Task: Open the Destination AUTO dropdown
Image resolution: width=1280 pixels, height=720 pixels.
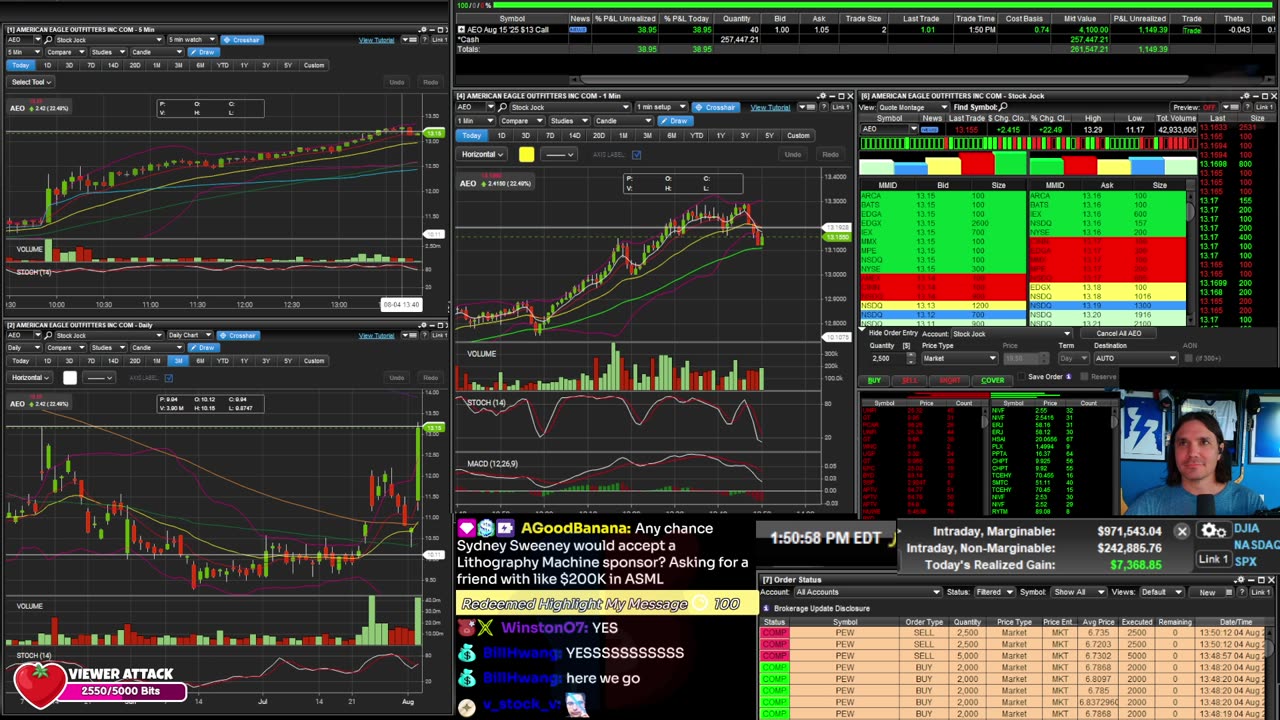Action: pos(1136,358)
